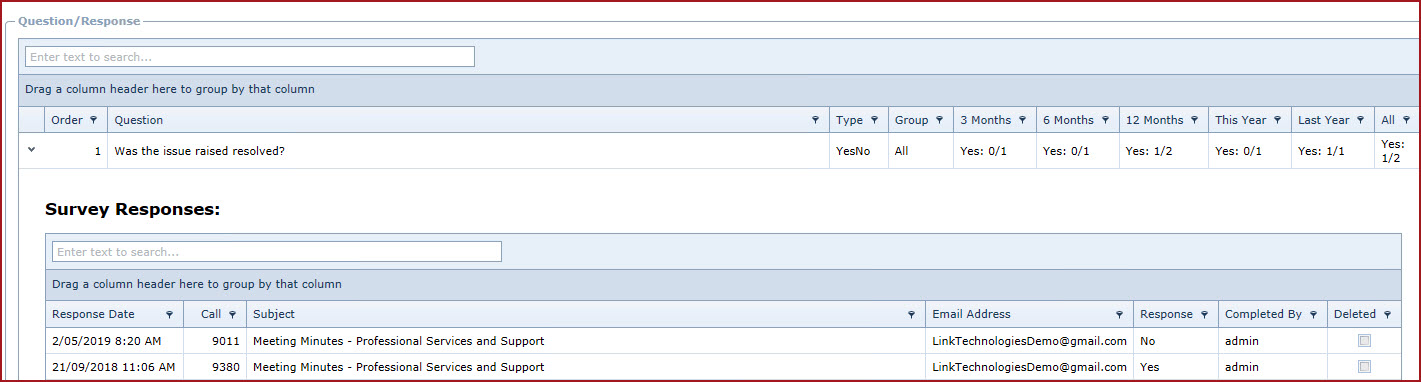Click the Survey Responses group-by panel
Image resolution: width=1421 pixels, height=382 pixels.
pyautogui.click(x=723, y=284)
